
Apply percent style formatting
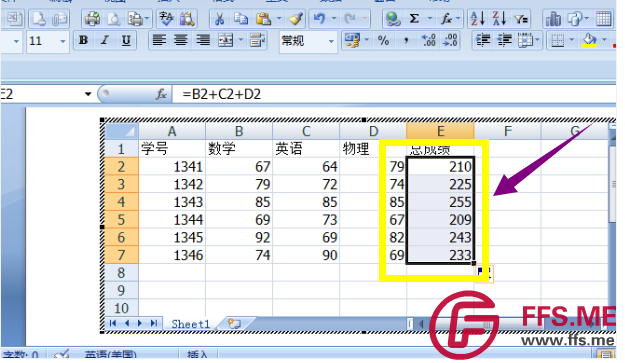(383, 40)
